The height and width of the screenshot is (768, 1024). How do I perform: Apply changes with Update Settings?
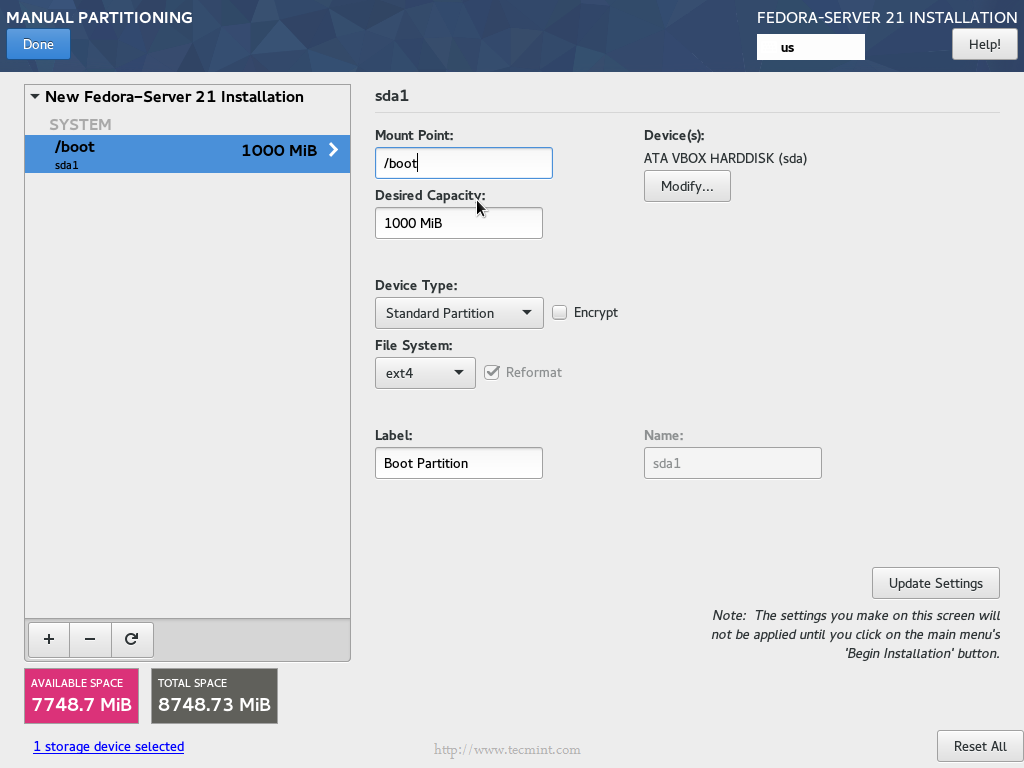pos(935,583)
